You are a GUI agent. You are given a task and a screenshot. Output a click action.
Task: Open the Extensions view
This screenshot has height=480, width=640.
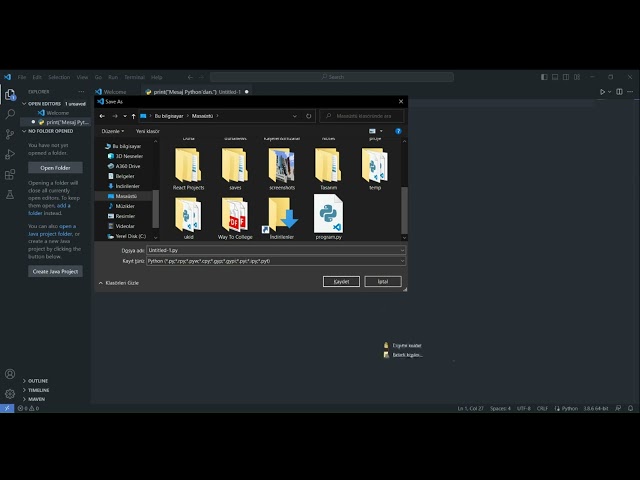(10, 174)
